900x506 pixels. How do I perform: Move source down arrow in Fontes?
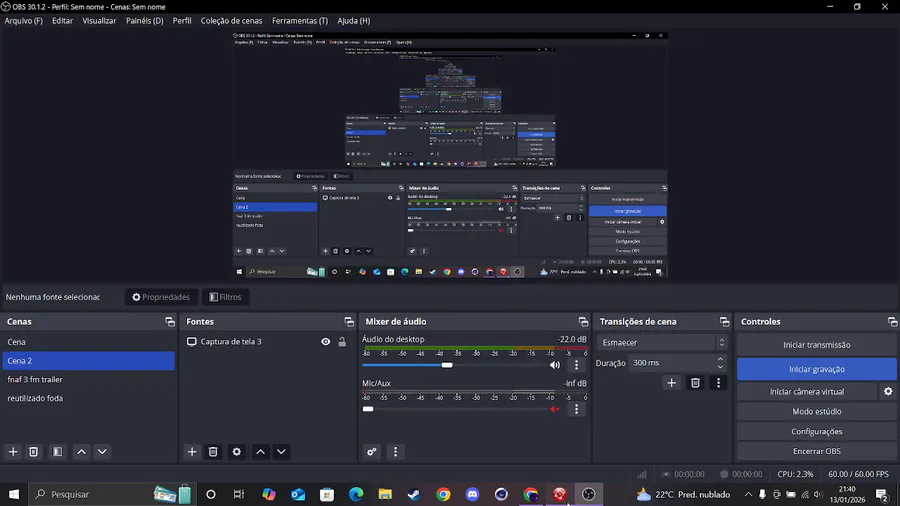(x=281, y=451)
